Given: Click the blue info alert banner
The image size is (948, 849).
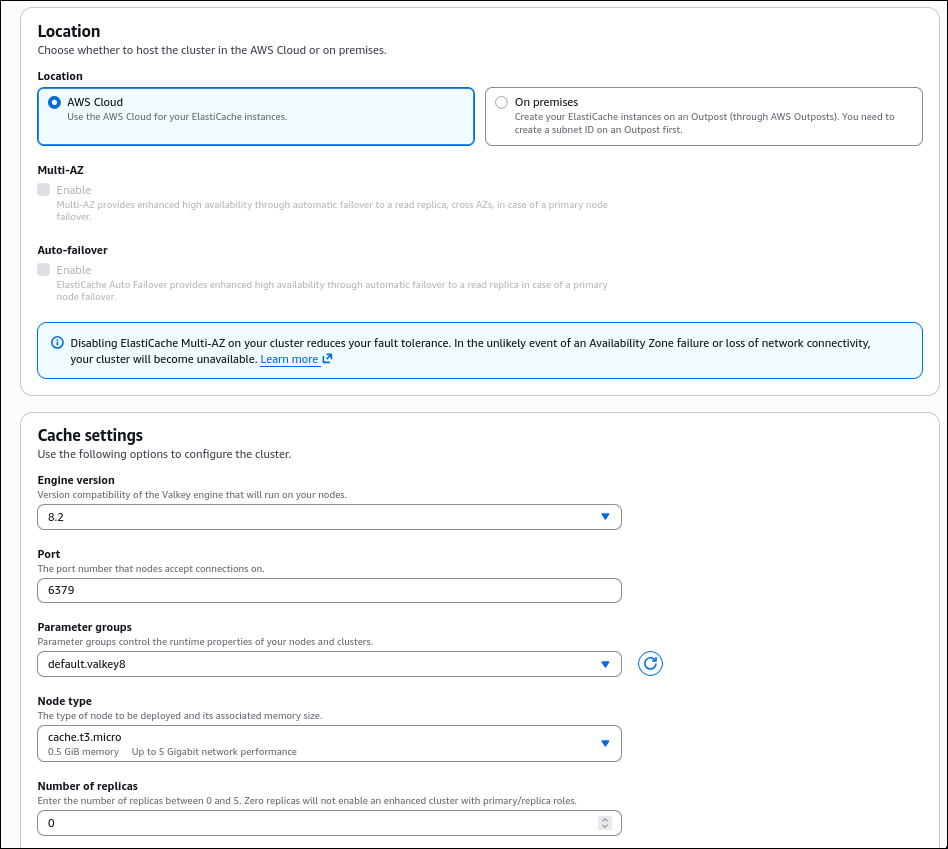Looking at the screenshot, I should [480, 350].
